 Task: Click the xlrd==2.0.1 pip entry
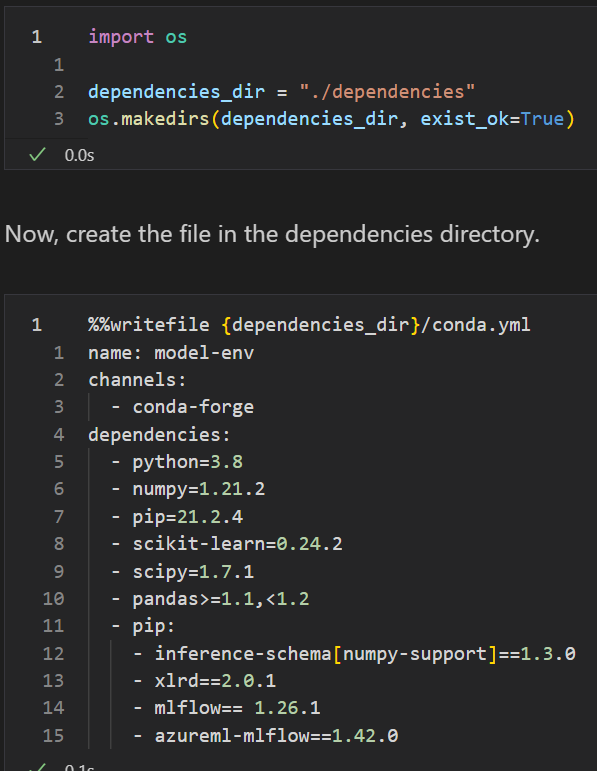click(215, 681)
